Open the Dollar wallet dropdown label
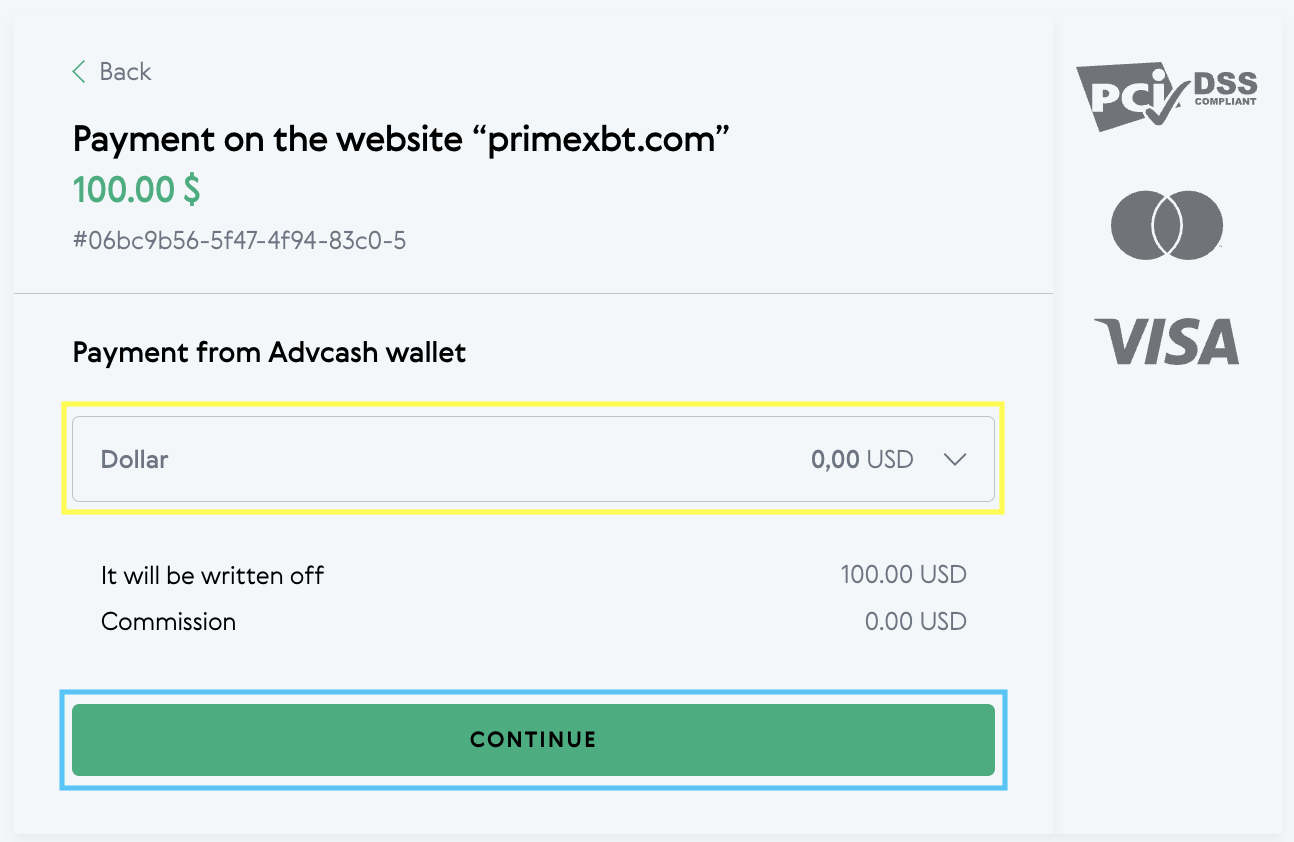1294x842 pixels. point(135,460)
